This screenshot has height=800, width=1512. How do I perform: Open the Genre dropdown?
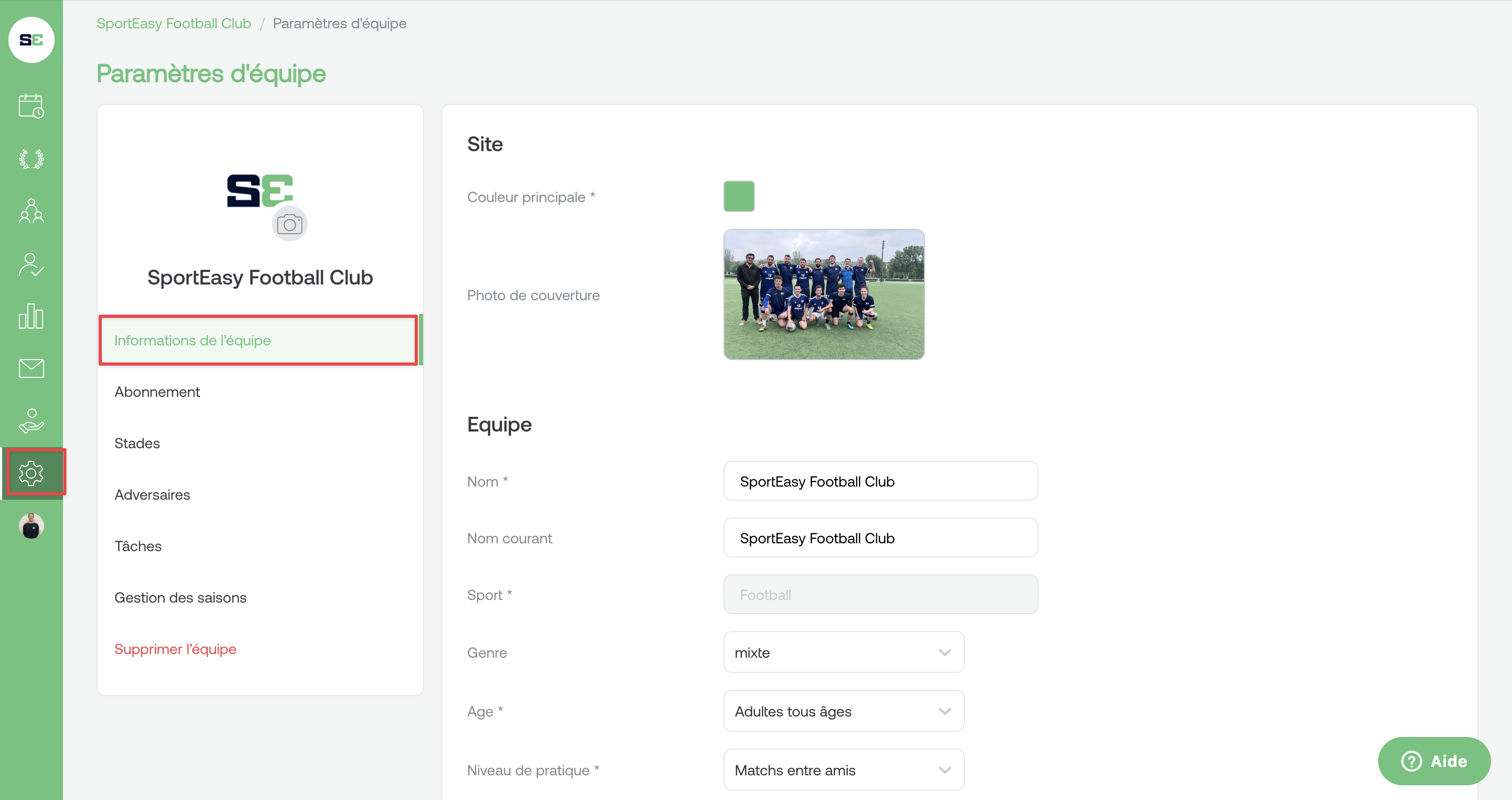[844, 652]
